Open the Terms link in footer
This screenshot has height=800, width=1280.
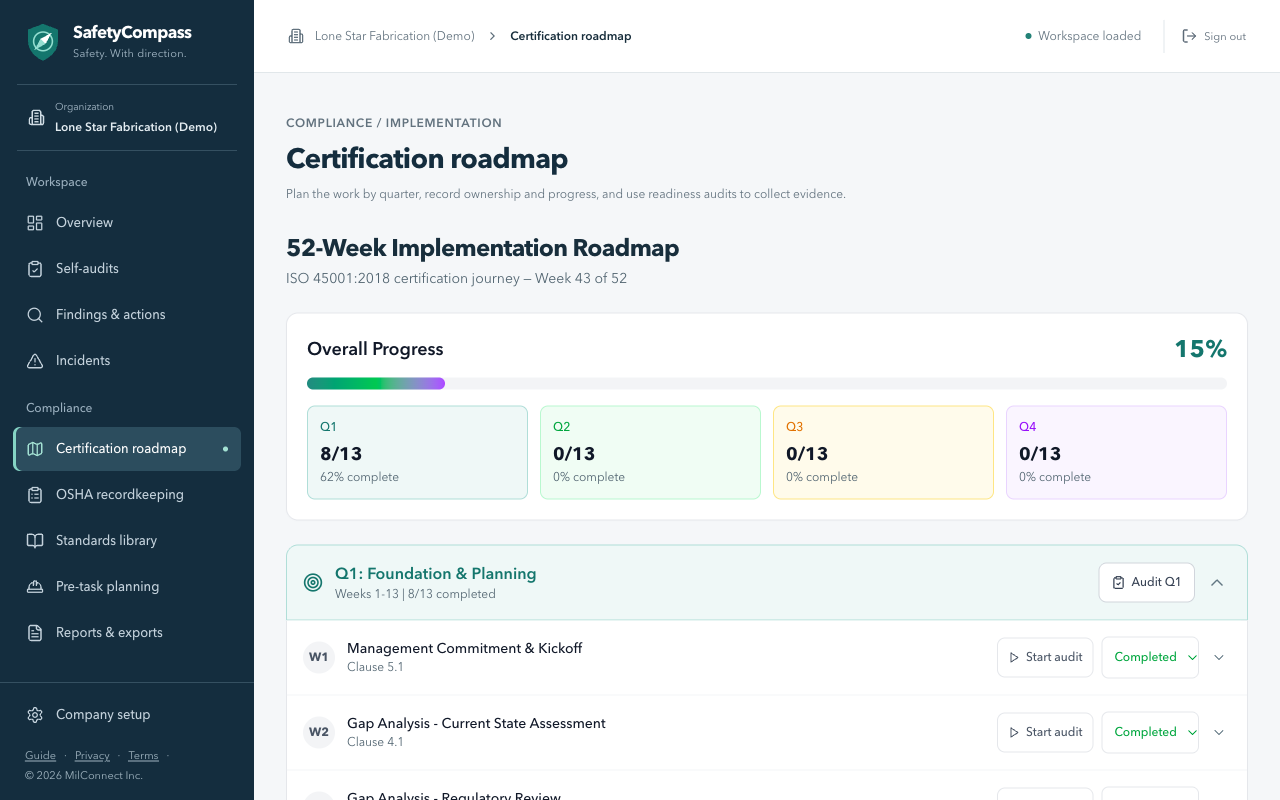pos(143,756)
